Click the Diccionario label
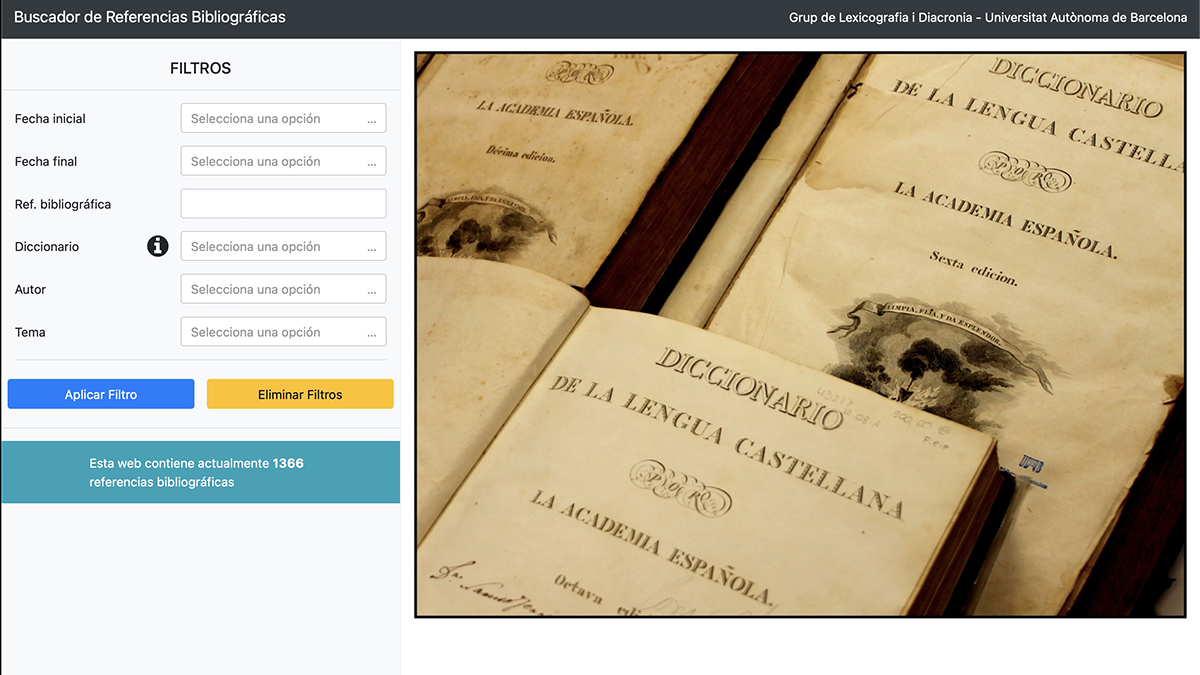 pyautogui.click(x=47, y=247)
